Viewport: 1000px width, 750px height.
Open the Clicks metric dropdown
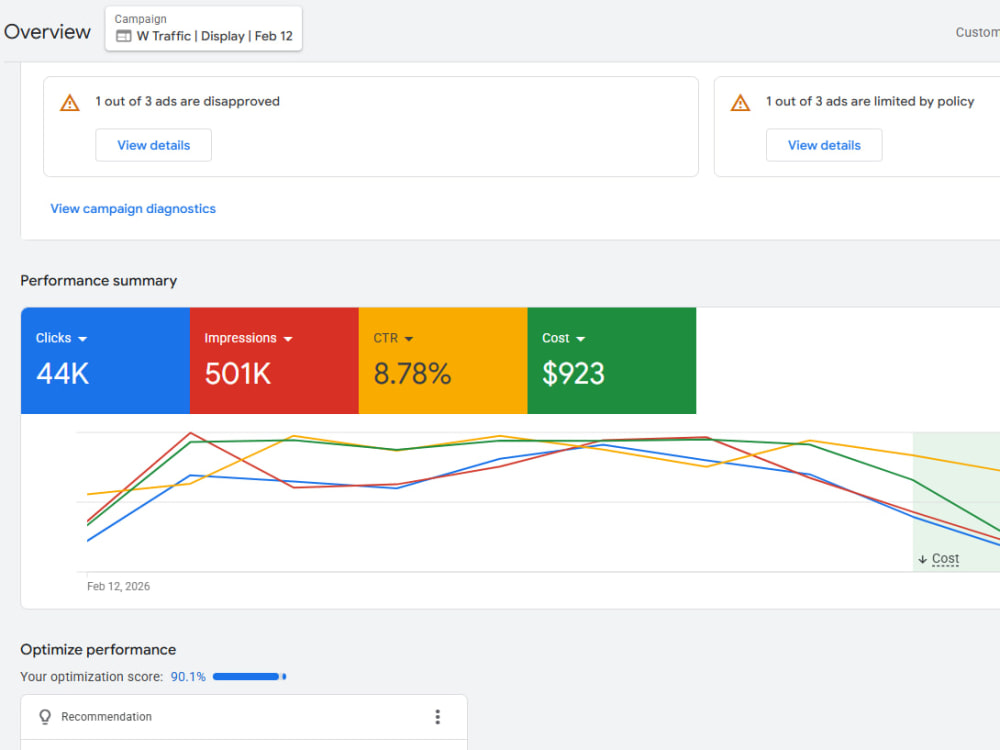[x=61, y=338]
